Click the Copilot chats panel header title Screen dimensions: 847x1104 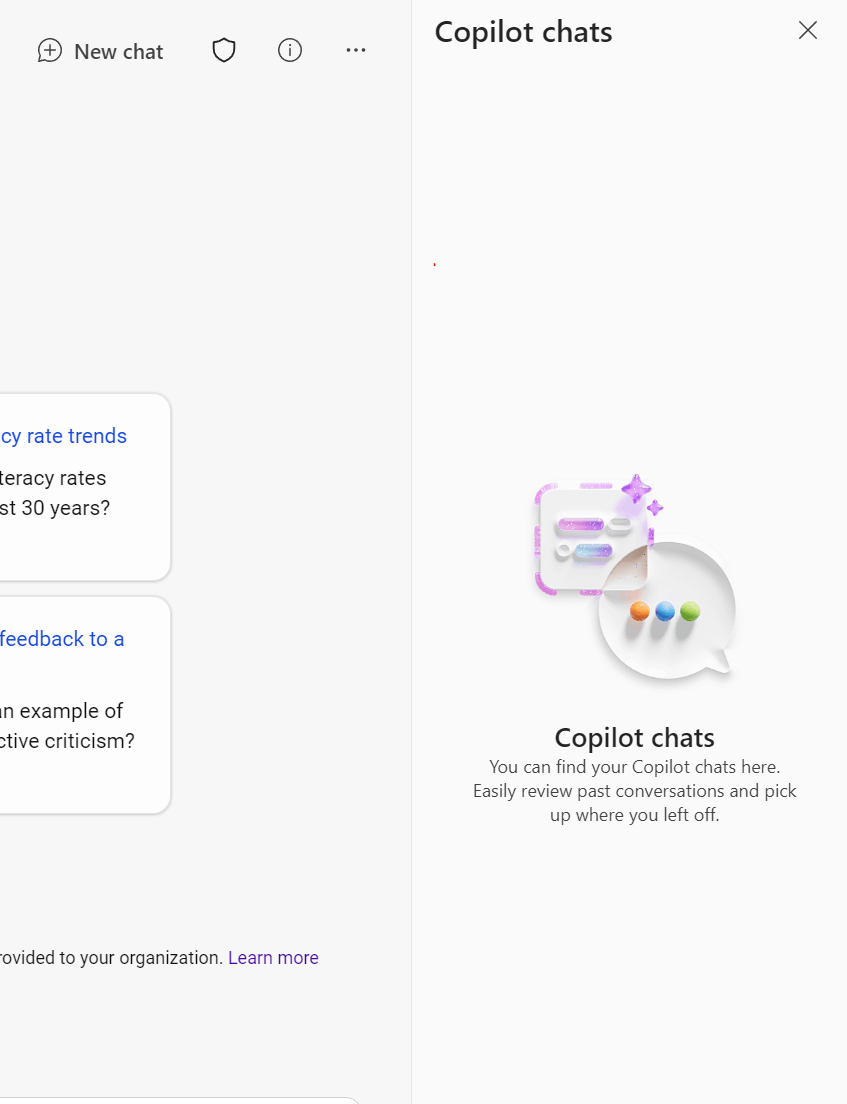[x=523, y=32]
